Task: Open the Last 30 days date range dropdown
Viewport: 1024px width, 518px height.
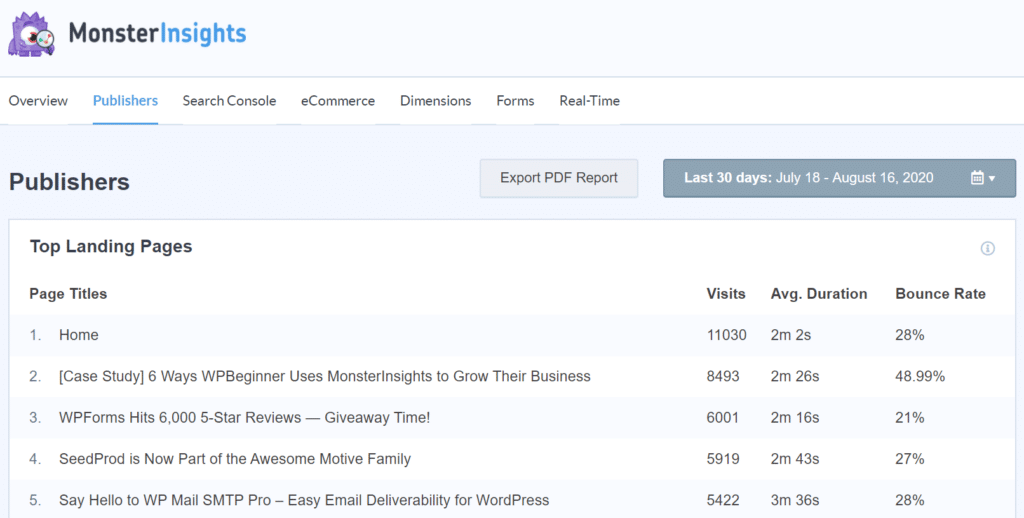Action: click(x=839, y=178)
